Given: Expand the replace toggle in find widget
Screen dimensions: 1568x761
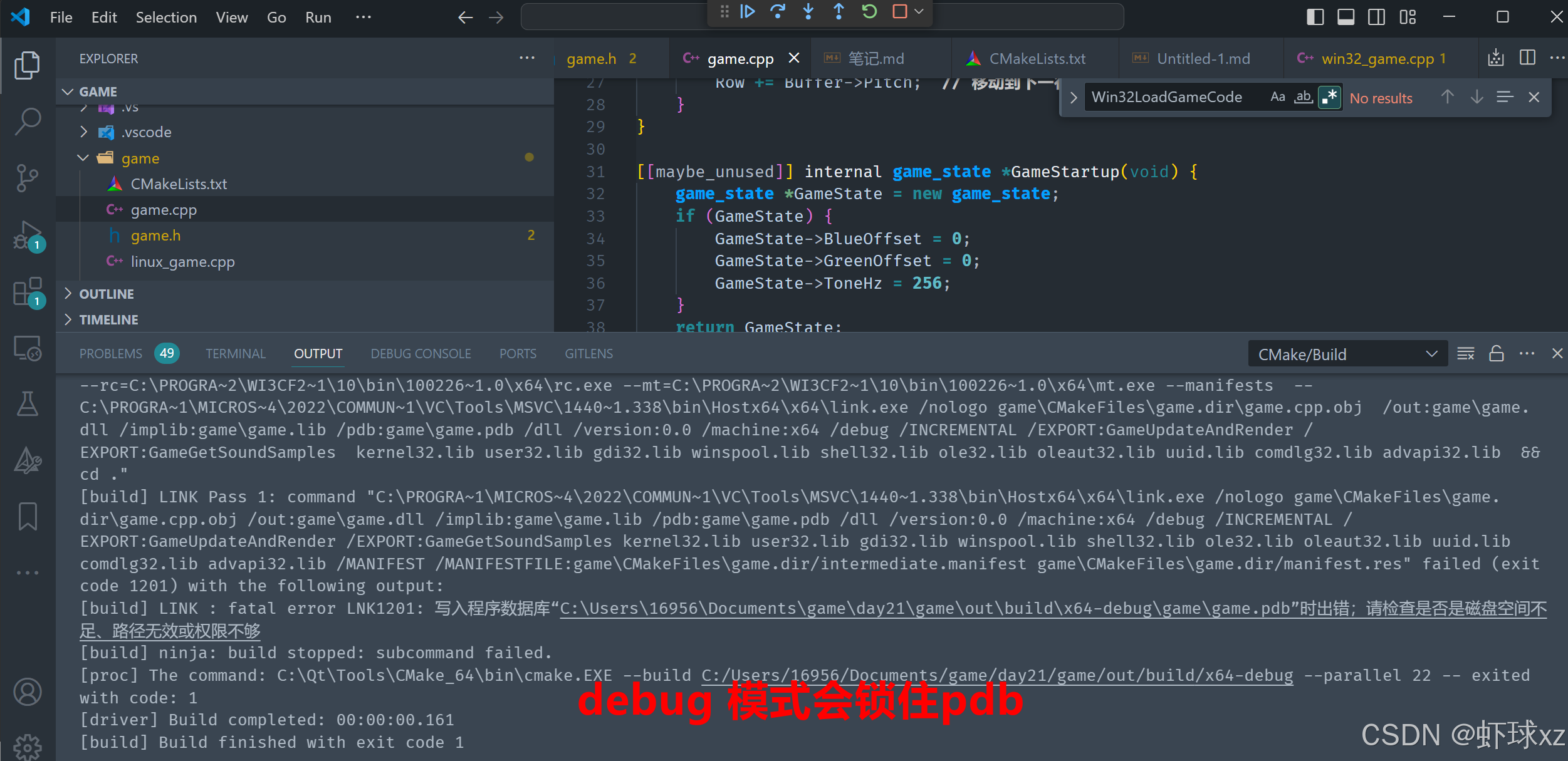Looking at the screenshot, I should tap(1073, 98).
